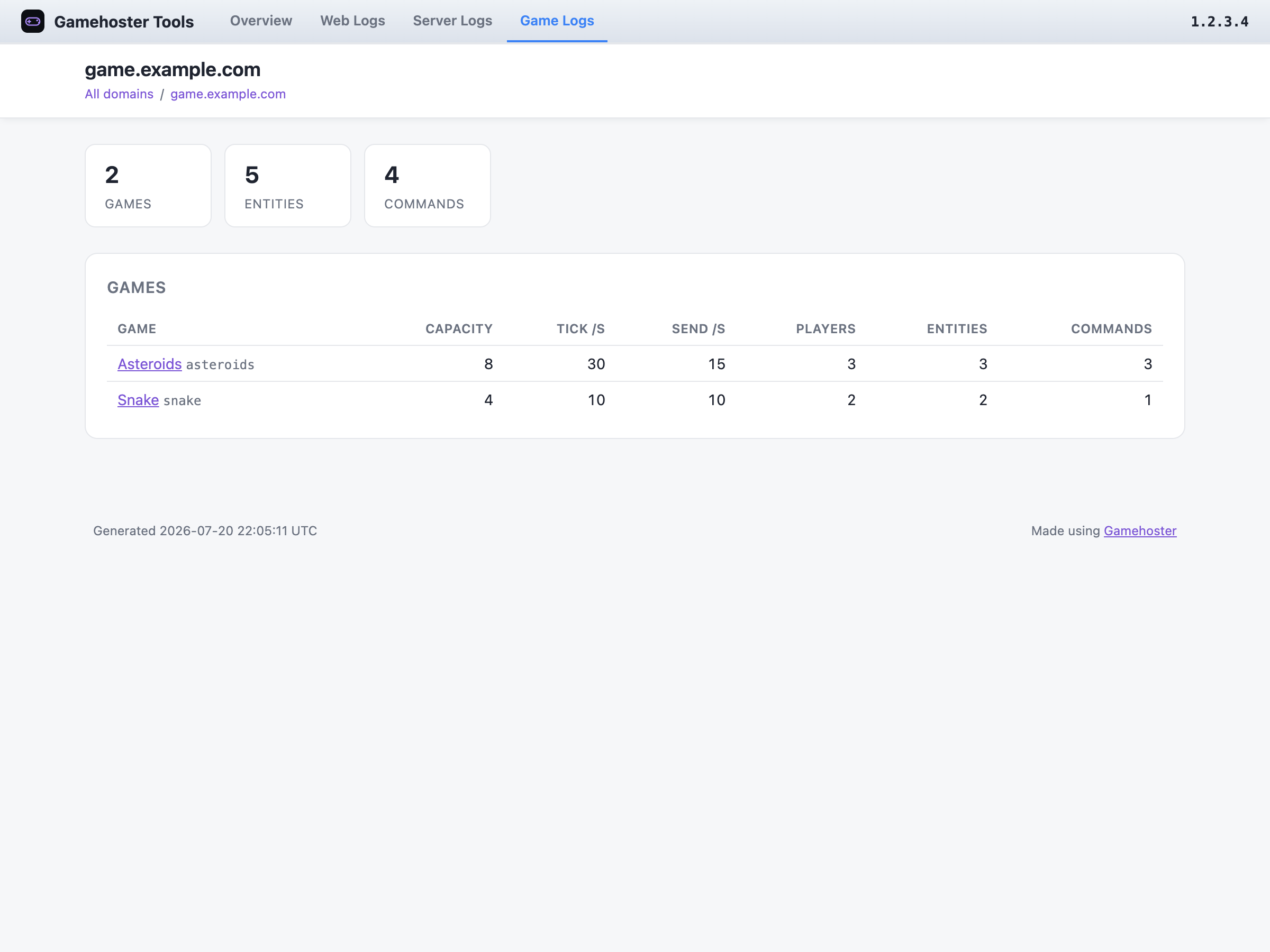Click the 5 Entities summary card
Viewport: 1270px width, 952px height.
point(288,186)
